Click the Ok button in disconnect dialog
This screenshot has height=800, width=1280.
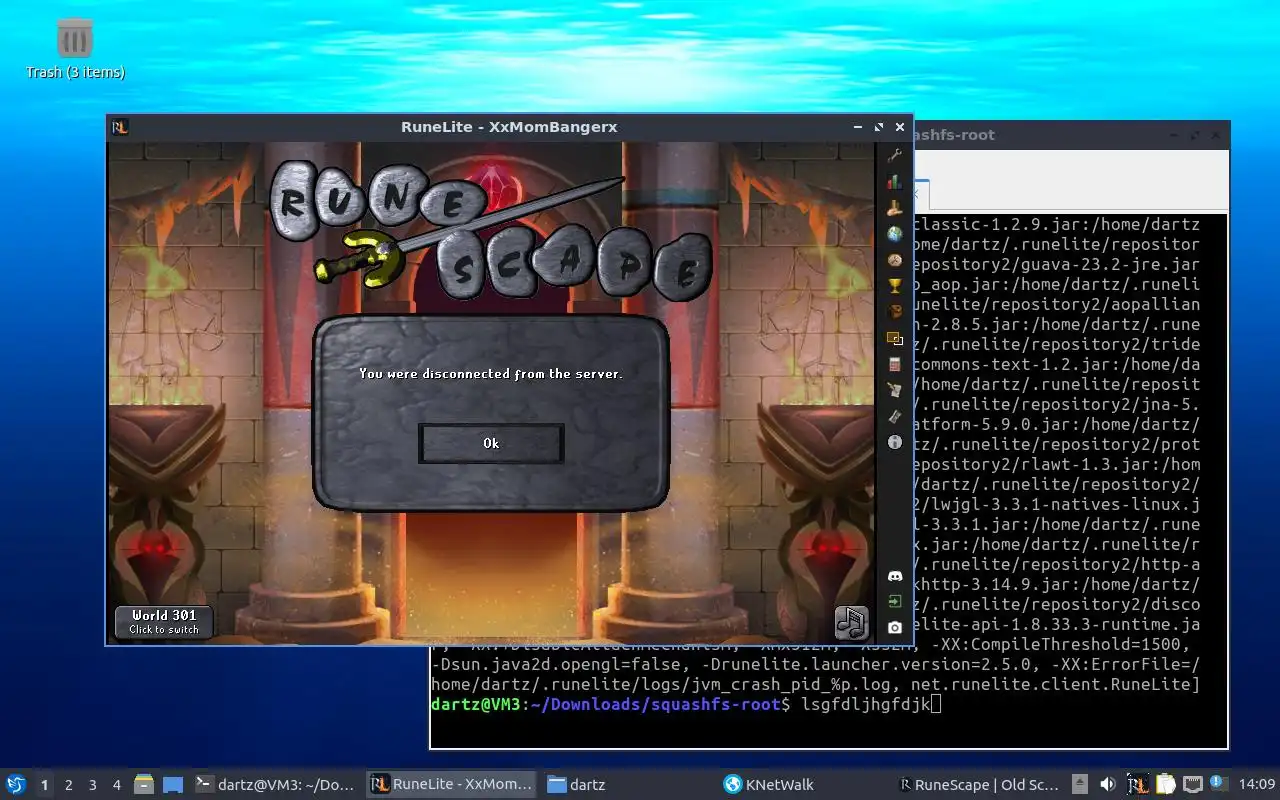pyautogui.click(x=491, y=443)
